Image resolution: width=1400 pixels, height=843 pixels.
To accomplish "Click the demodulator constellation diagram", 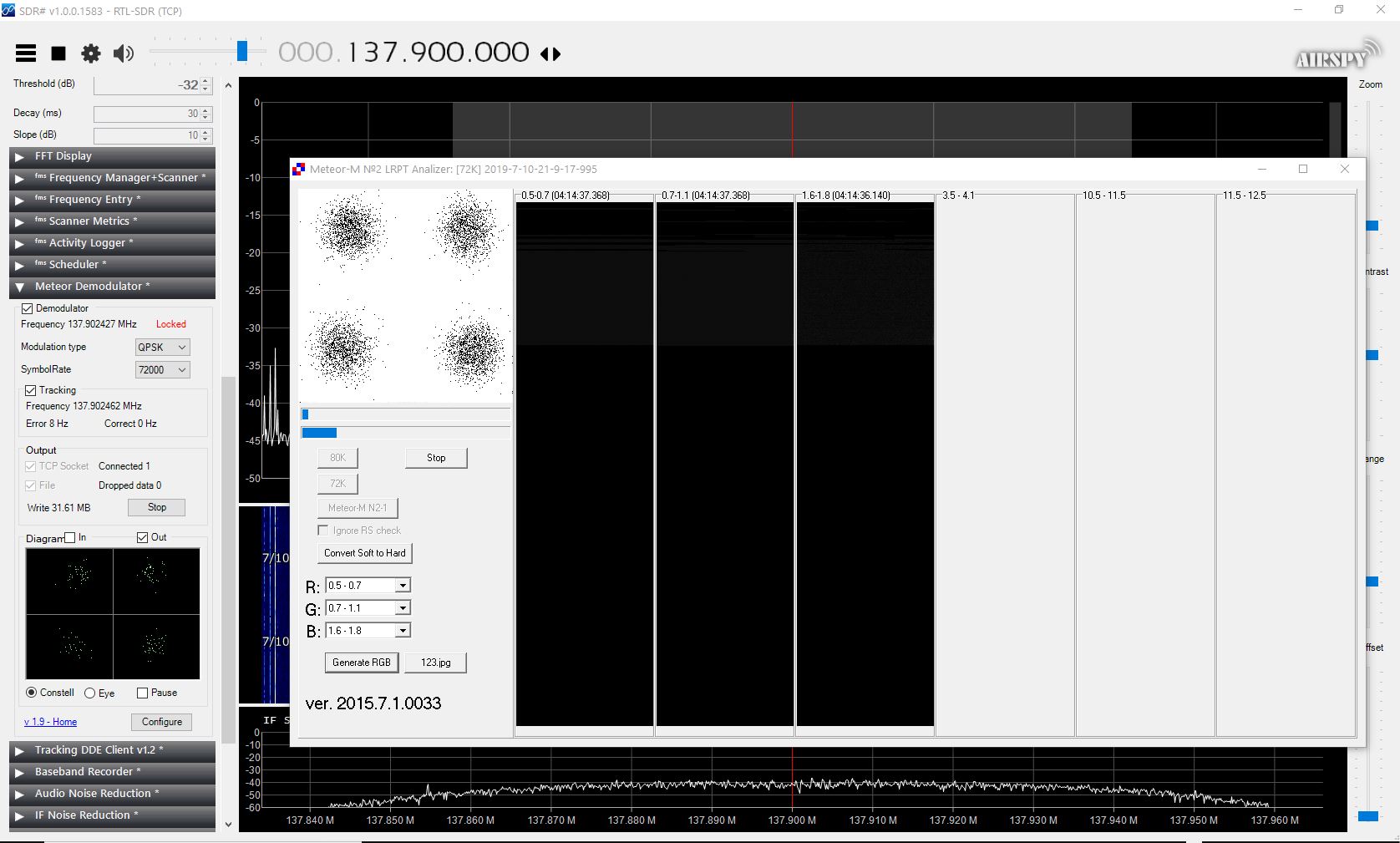I will [113, 613].
